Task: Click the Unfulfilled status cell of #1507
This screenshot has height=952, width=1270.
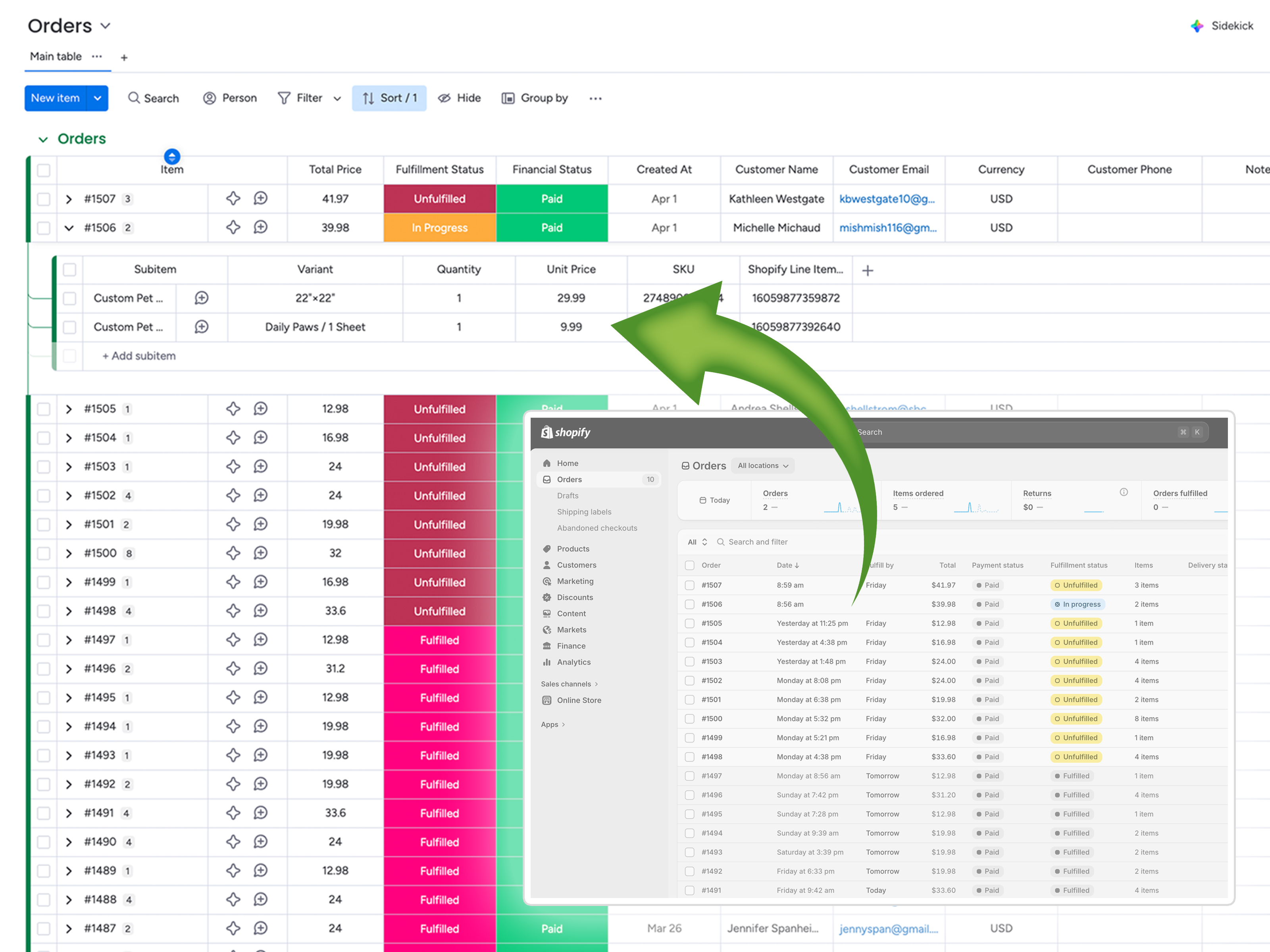Action: (x=439, y=199)
